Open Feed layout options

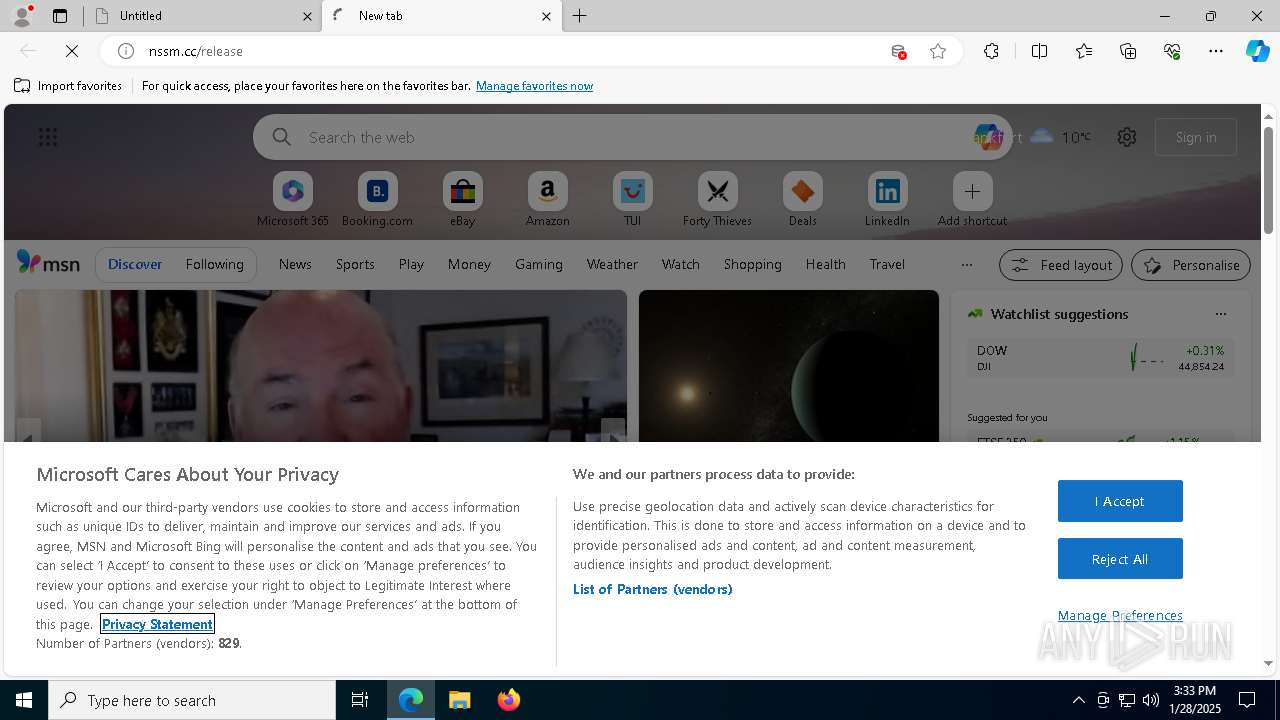[1061, 265]
